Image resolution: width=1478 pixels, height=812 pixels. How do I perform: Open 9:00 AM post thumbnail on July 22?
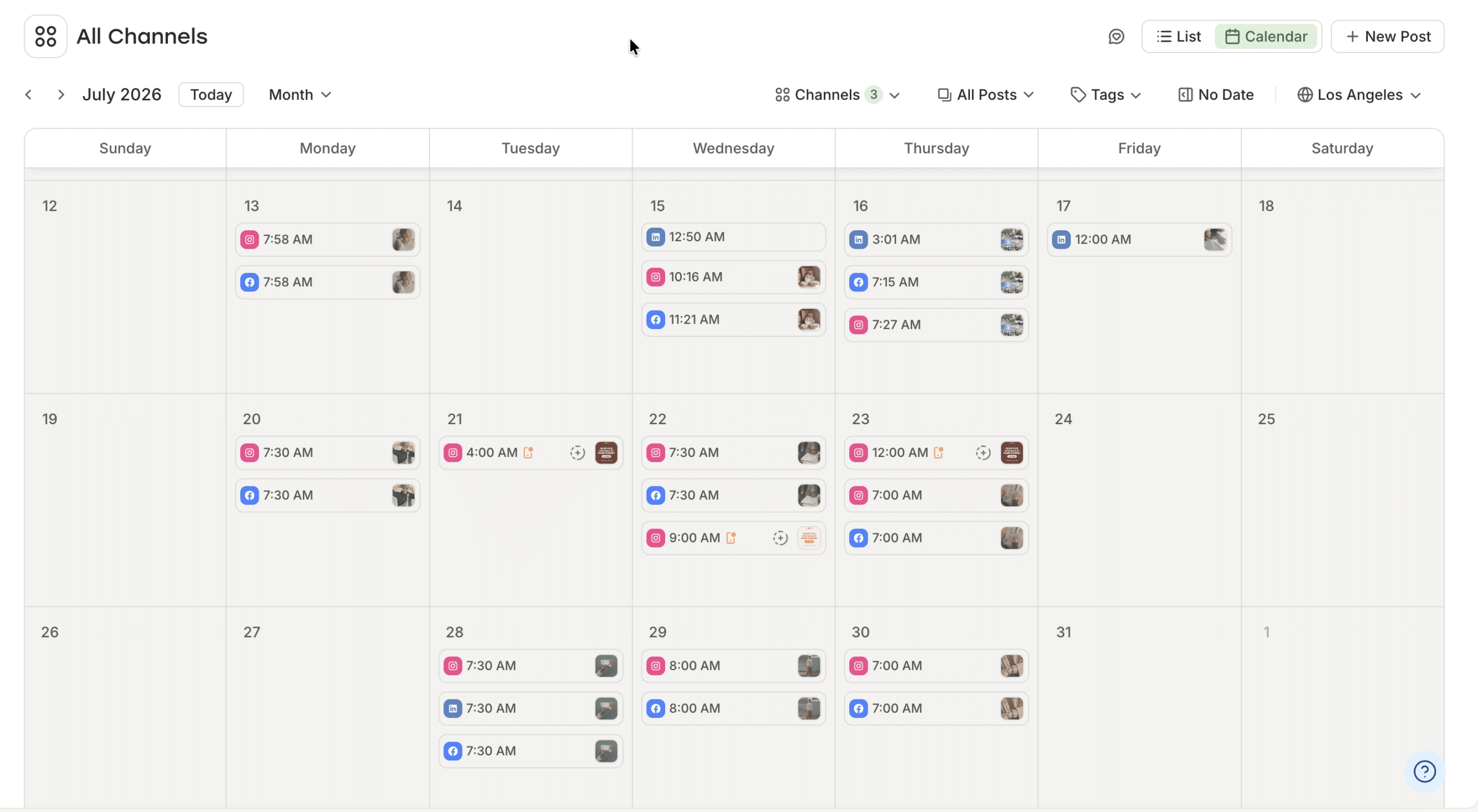(x=809, y=538)
